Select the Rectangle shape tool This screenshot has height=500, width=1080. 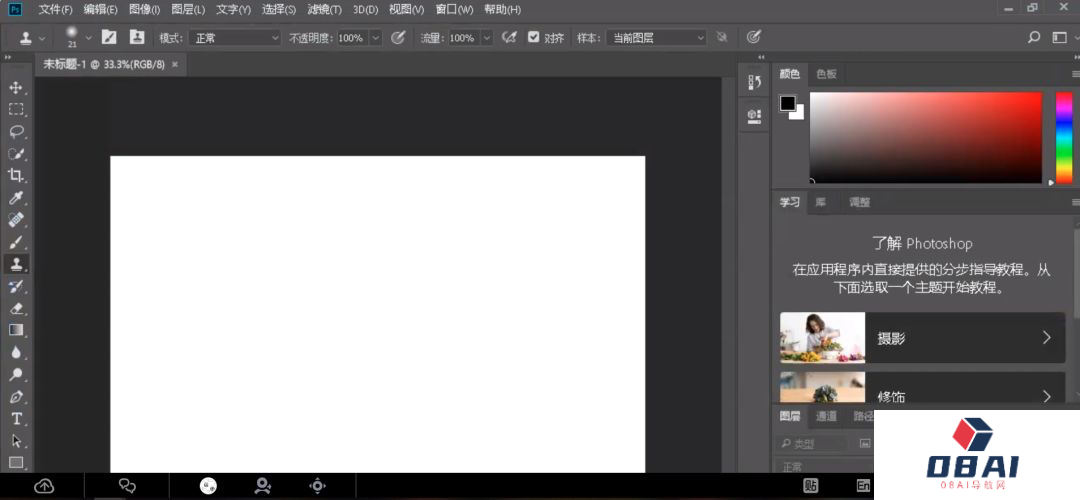16,462
